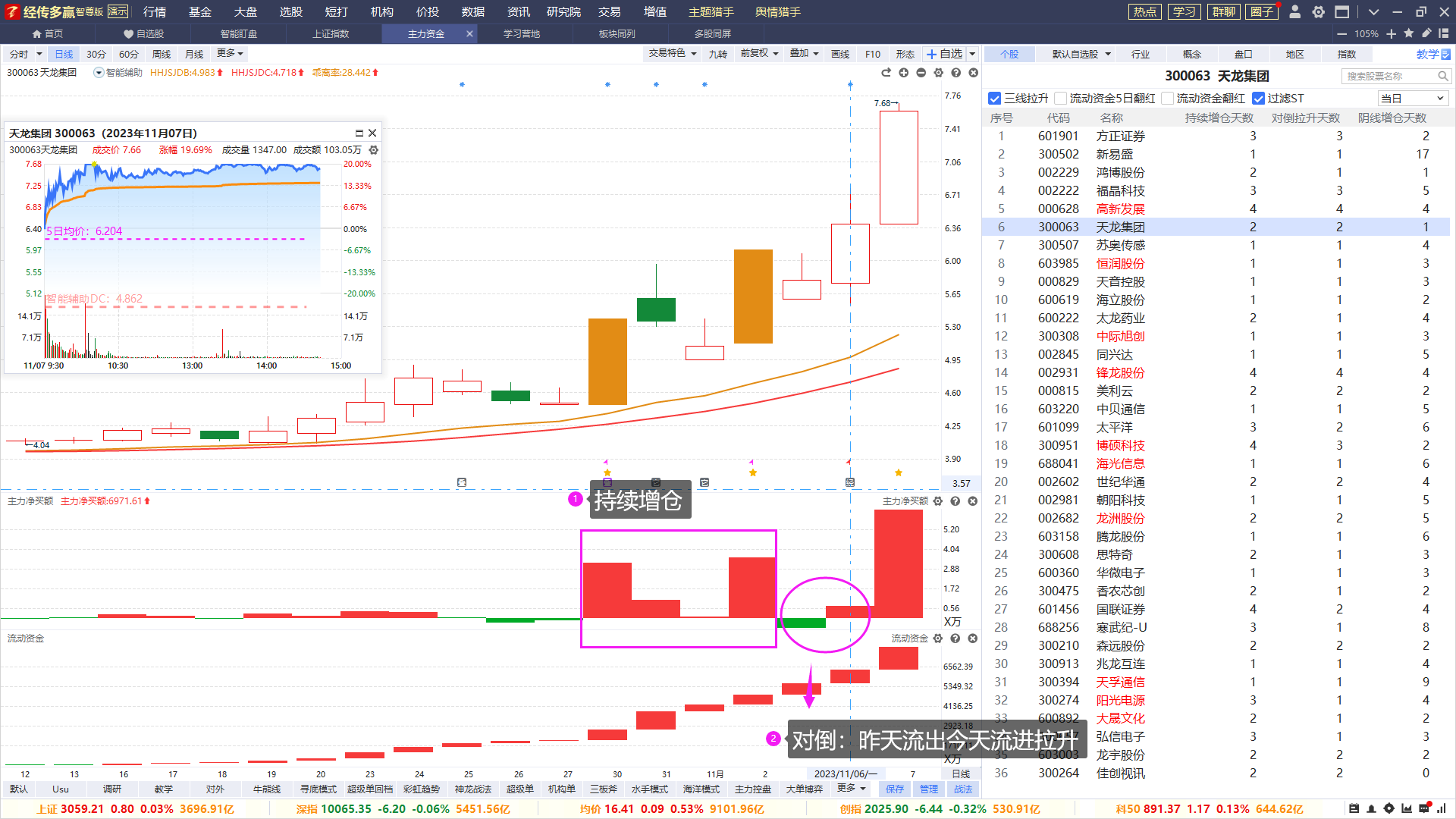The width and height of the screenshot is (1456, 819).
Task: Click the 战法 button
Action: (963, 789)
